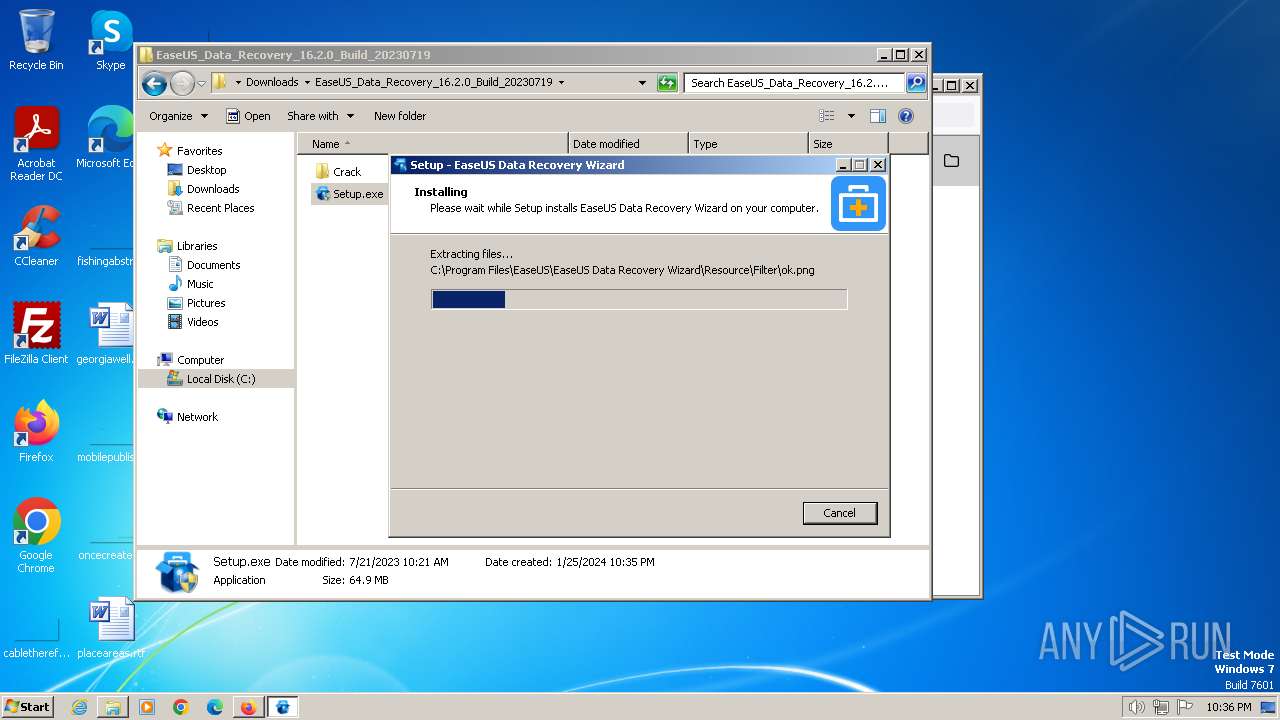Sort by Type column
This screenshot has height=720, width=1280.
[x=748, y=144]
